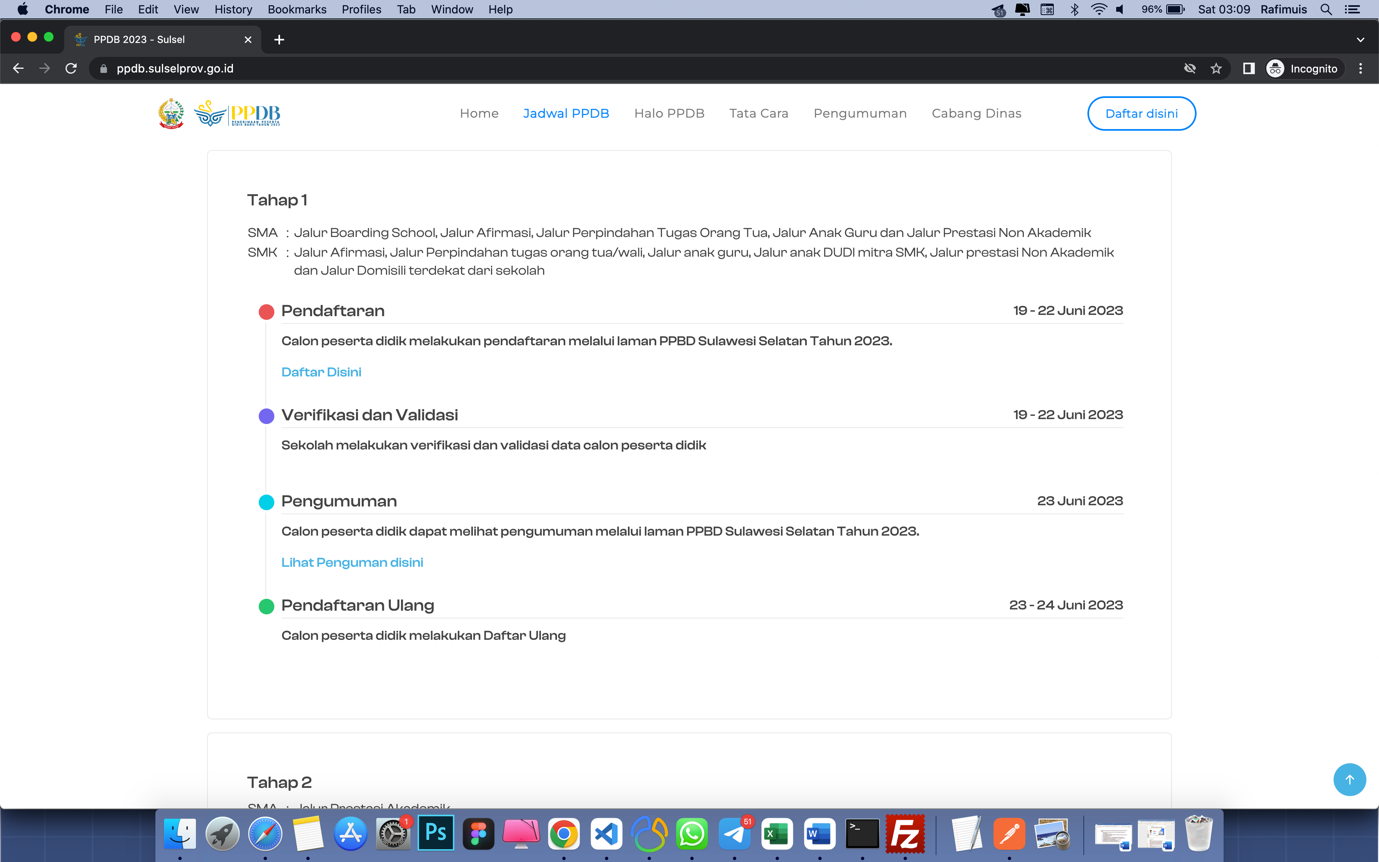Click the red Pendaftaran timeline dot
Screen dimensions: 1379x862
266,312
